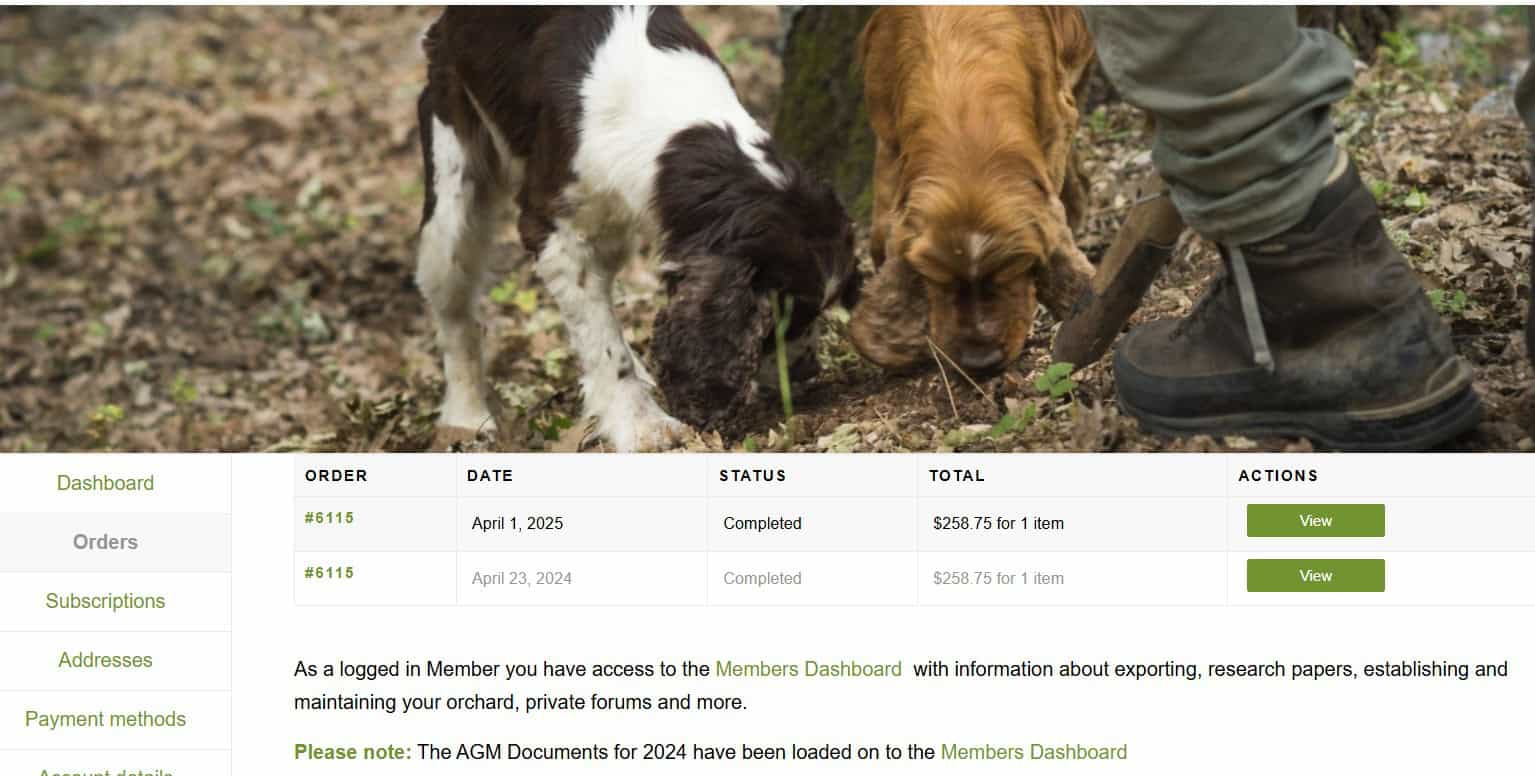This screenshot has width=1535, height=776.
Task: Open order #6115 dated April 23, 2024
Action: tap(329, 573)
